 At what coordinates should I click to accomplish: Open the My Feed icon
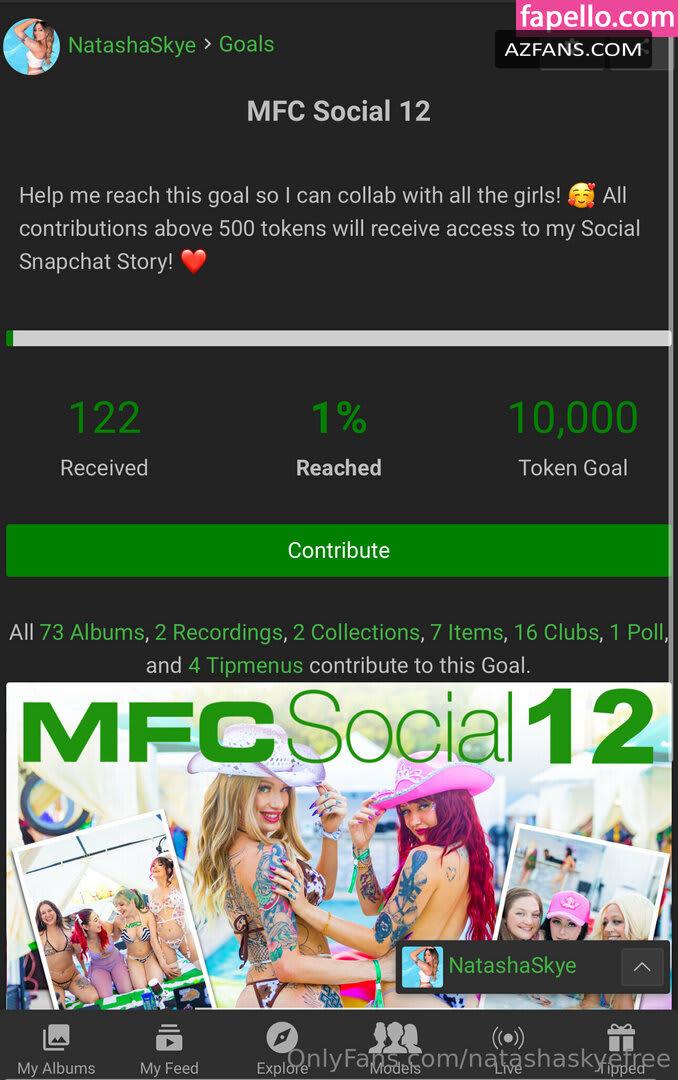pyautogui.click(x=169, y=1037)
